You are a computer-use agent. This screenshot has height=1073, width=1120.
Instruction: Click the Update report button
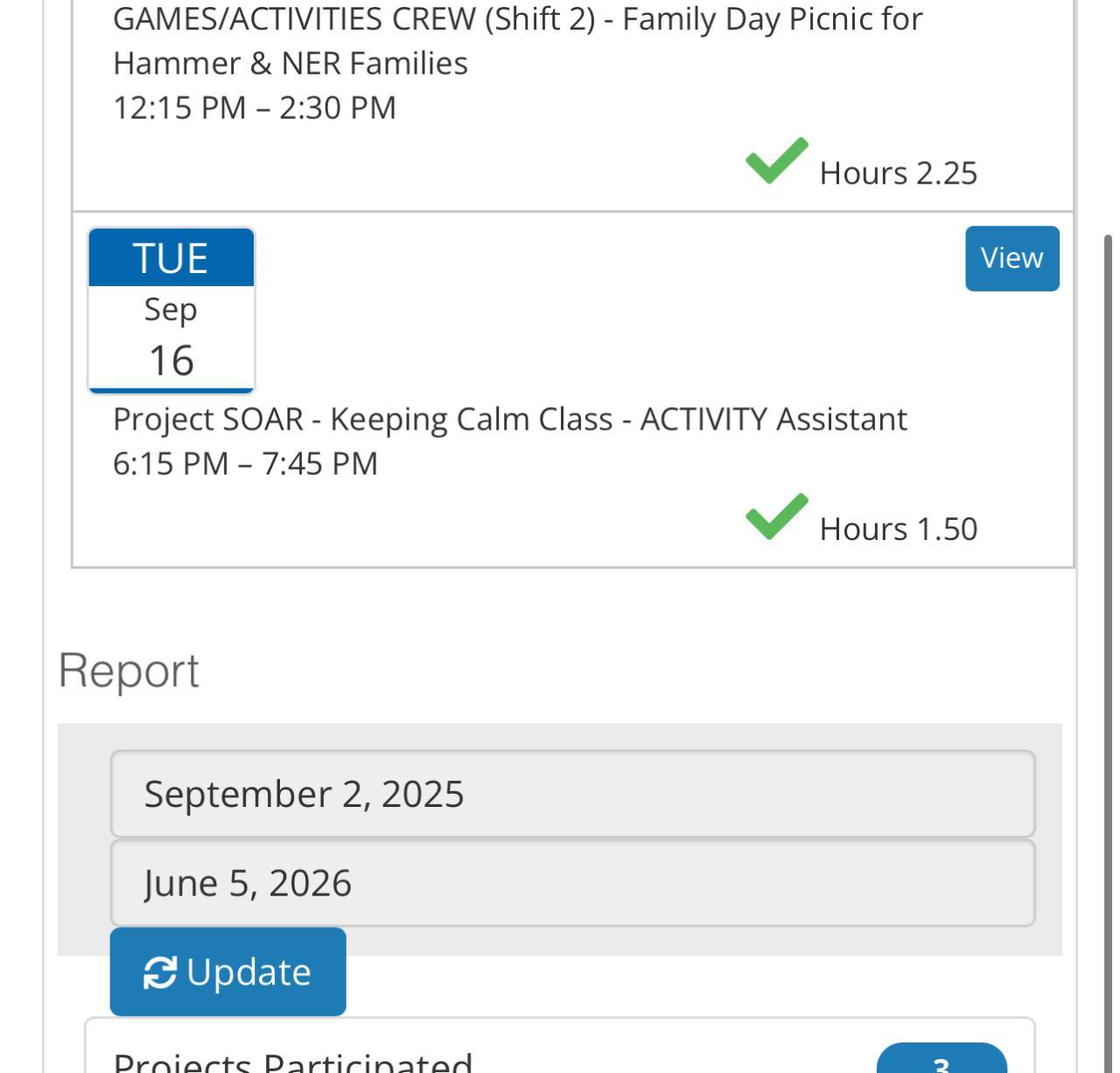click(227, 971)
